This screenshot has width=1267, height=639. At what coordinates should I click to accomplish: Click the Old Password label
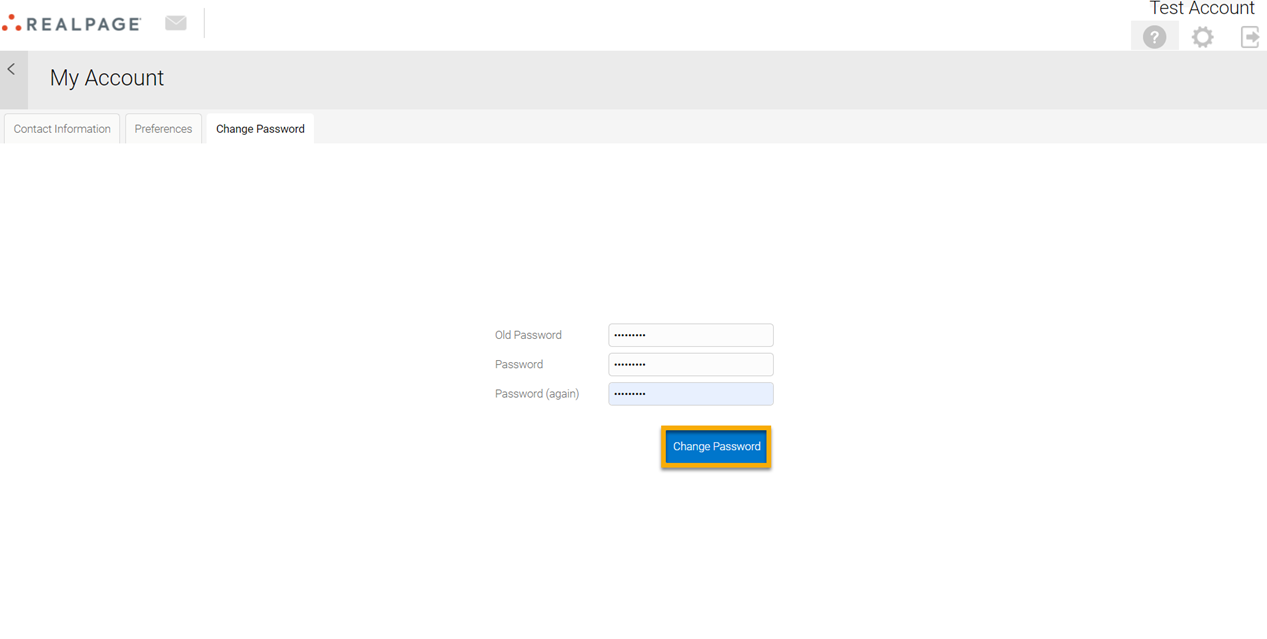click(528, 335)
